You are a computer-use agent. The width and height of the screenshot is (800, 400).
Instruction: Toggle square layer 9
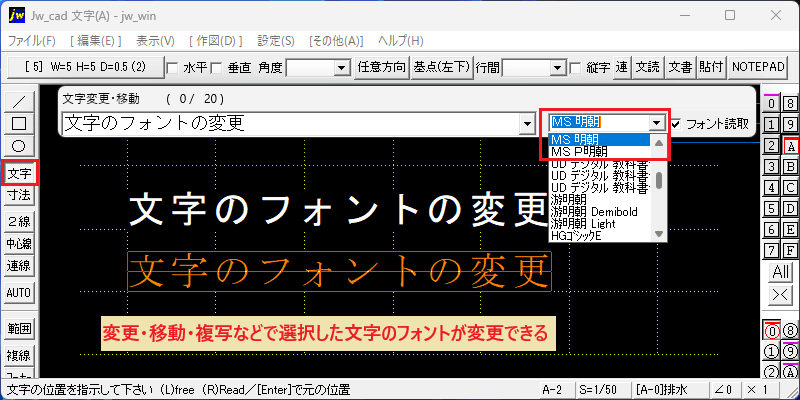[790, 124]
